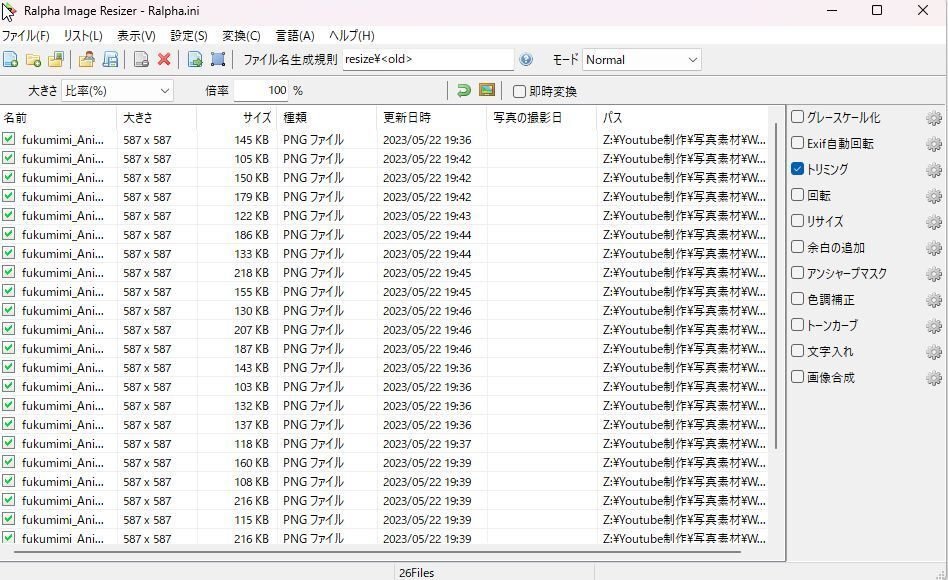This screenshot has height=580, width=948.
Task: Click the add folder icon
Action: (33, 59)
